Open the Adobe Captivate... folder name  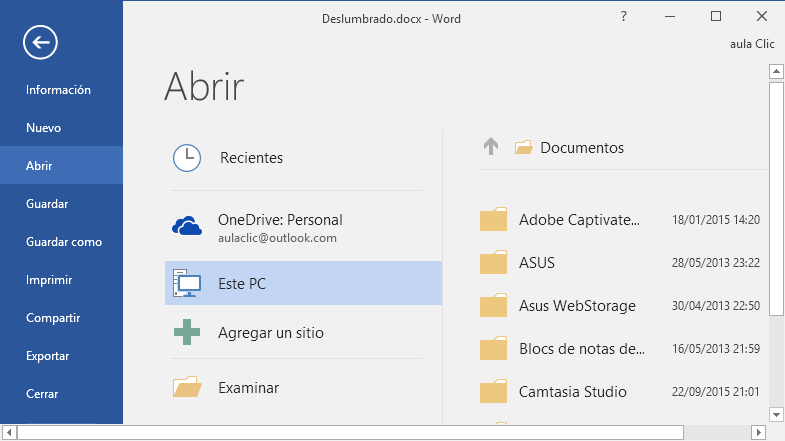(579, 220)
